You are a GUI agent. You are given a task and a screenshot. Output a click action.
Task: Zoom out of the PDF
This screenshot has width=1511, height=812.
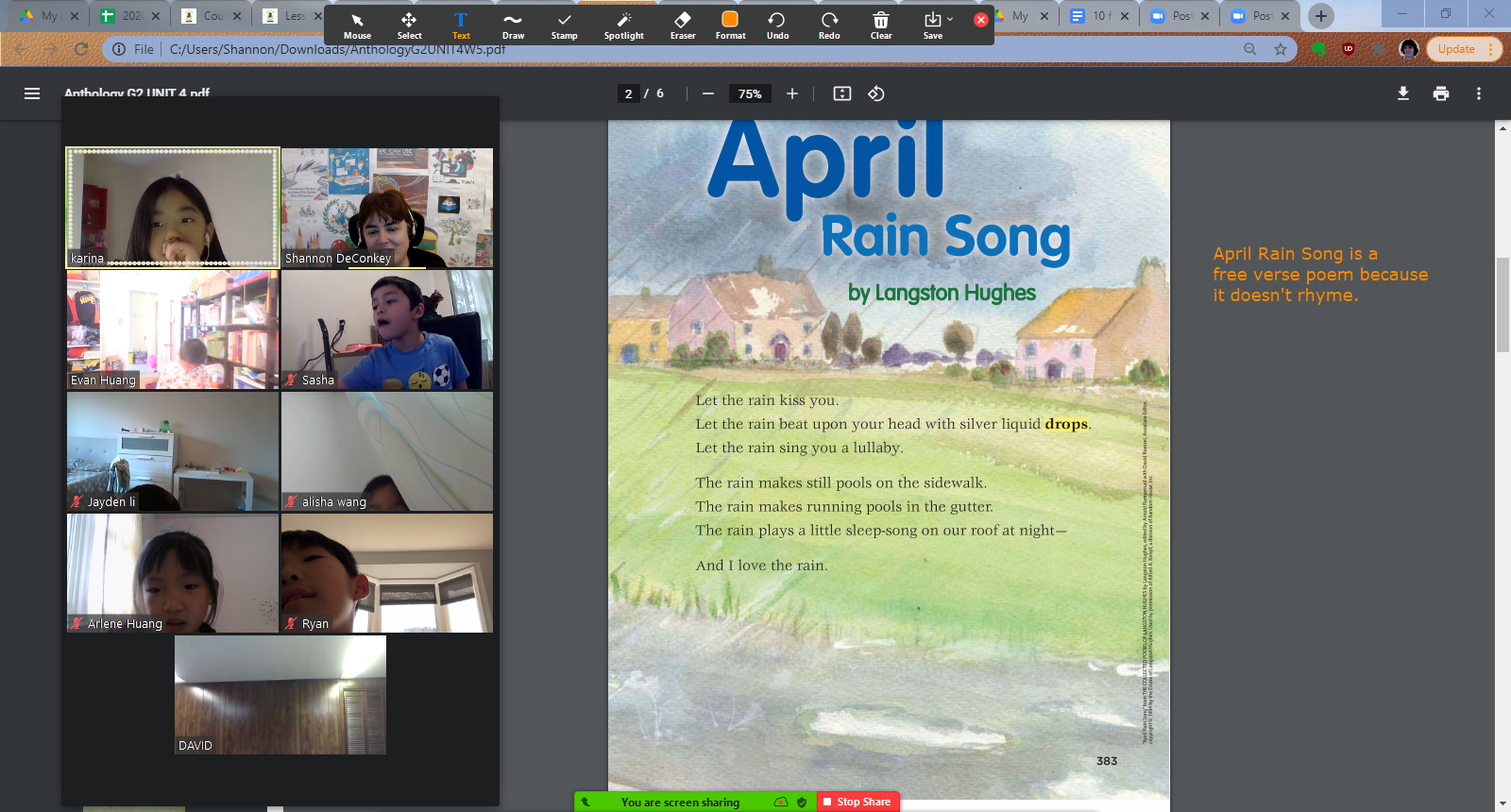pyautogui.click(x=707, y=93)
